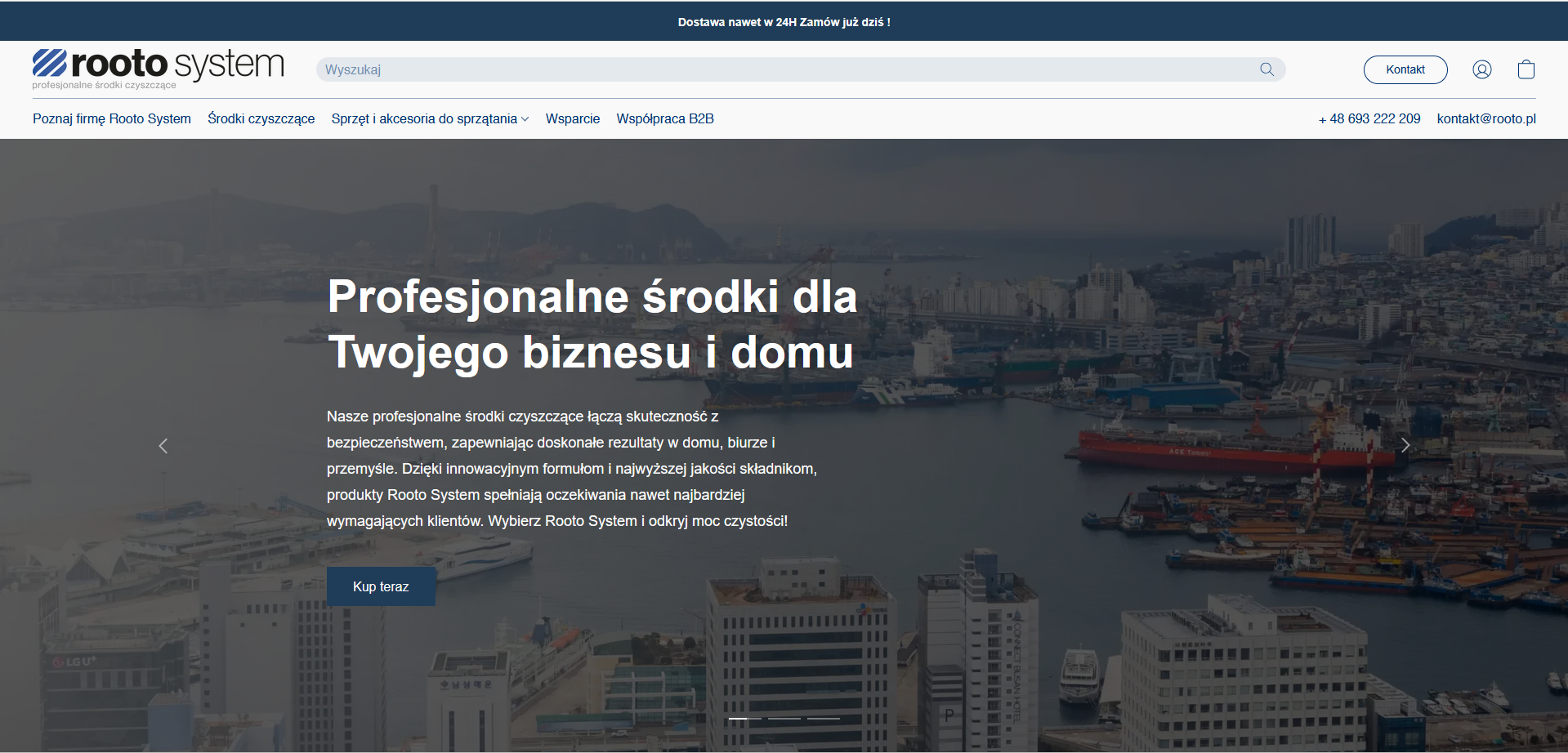The height and width of the screenshot is (753, 1568).
Task: Click the Kontakt button
Action: 1405,69
